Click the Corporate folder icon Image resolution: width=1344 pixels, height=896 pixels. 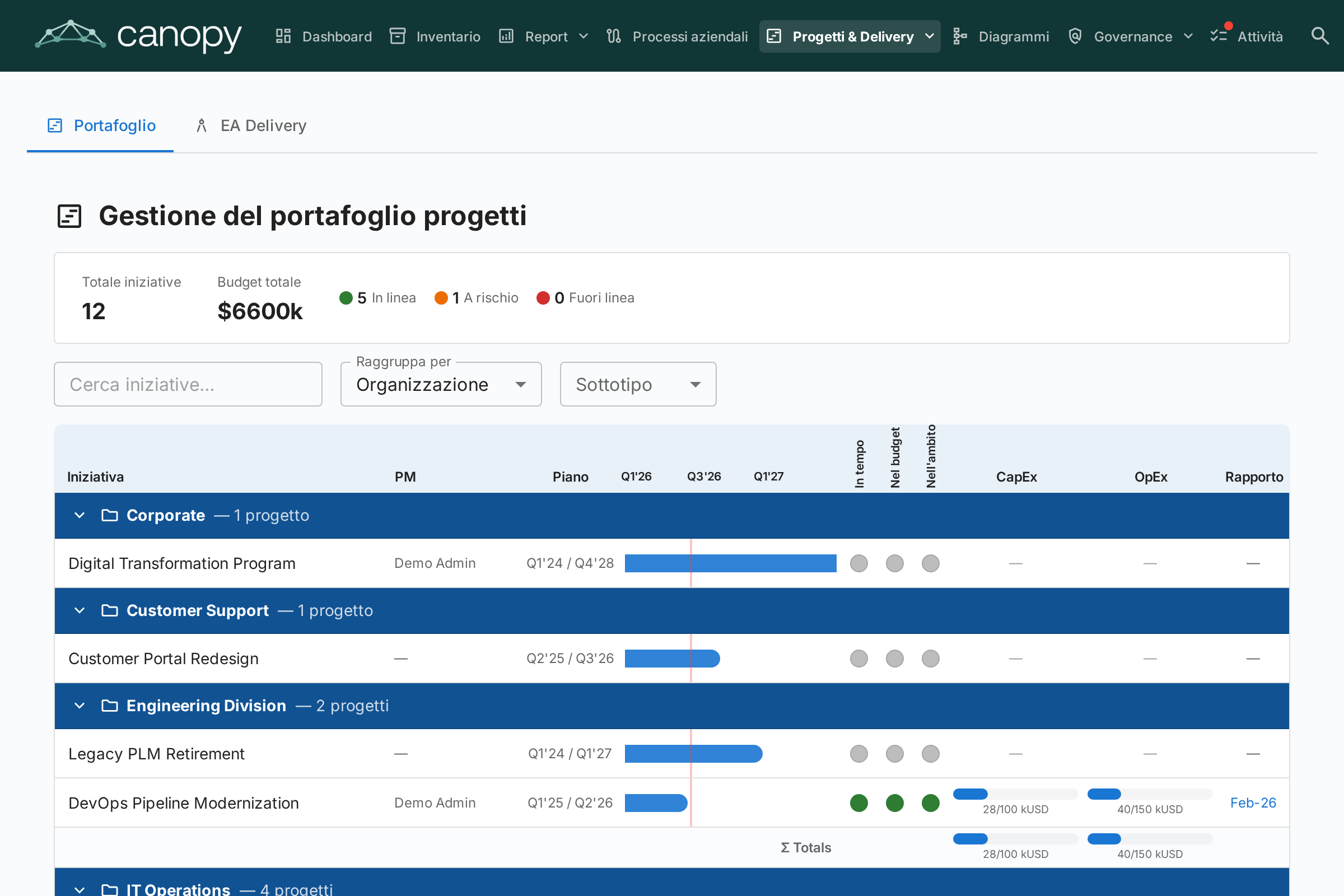click(x=110, y=515)
